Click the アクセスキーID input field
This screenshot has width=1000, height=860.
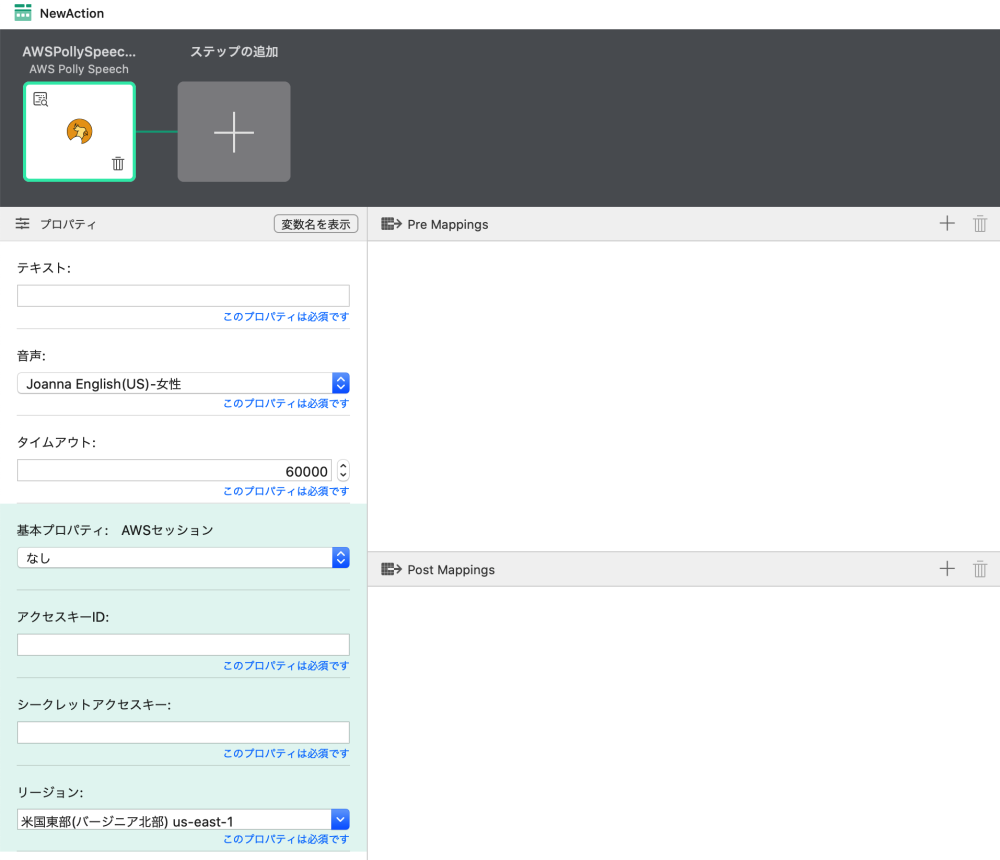pos(183,644)
